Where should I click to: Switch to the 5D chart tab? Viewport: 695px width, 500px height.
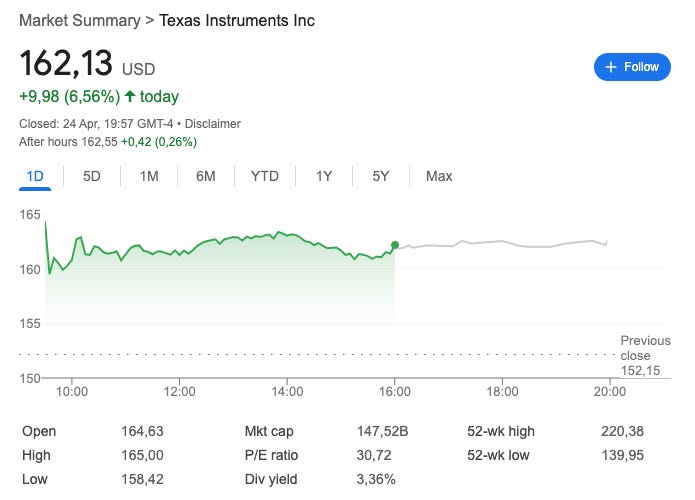pos(92,176)
